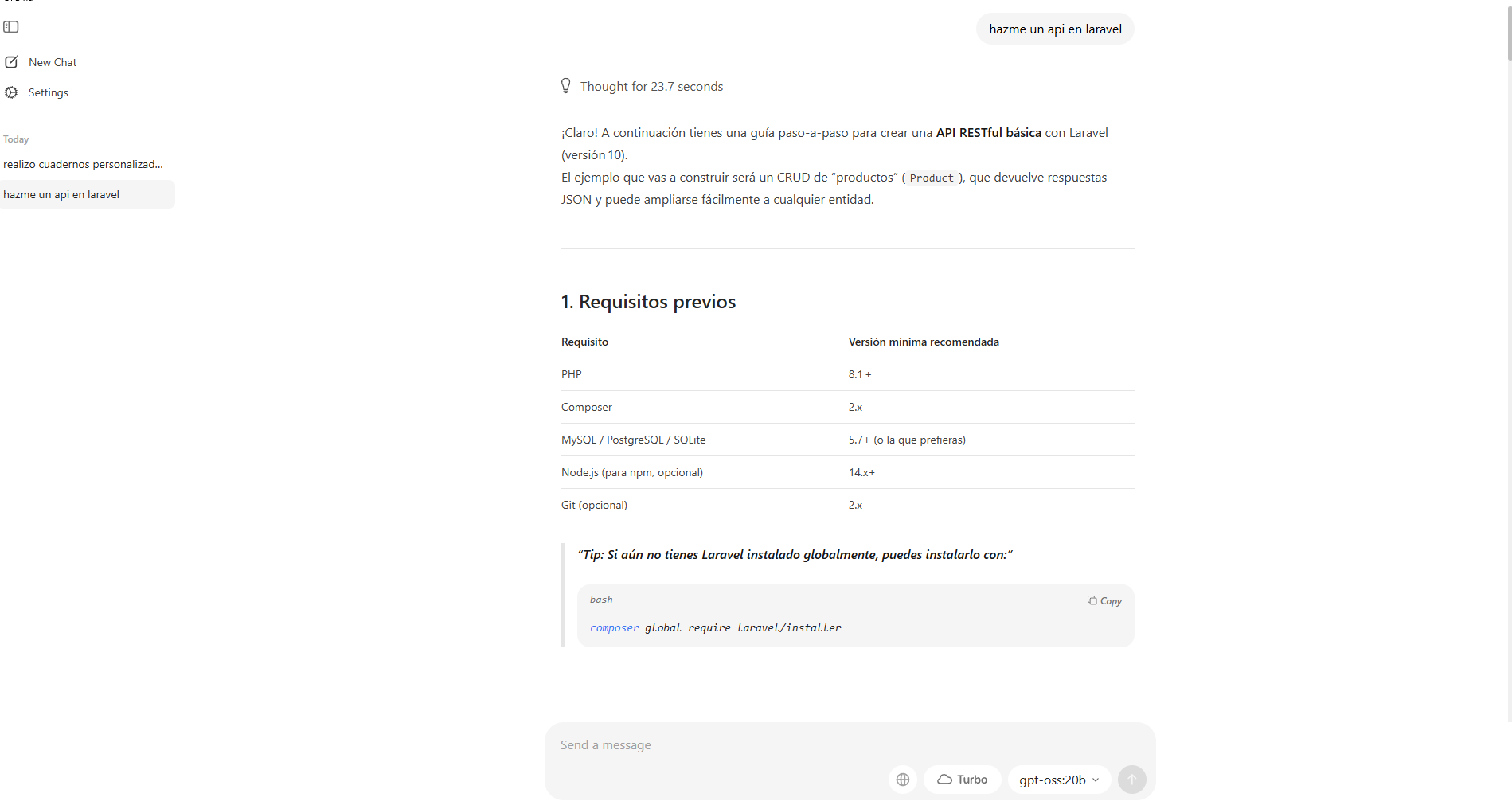Image resolution: width=1512 pixels, height=805 pixels.
Task: Click the lightbulb thought icon
Action: coord(566,86)
